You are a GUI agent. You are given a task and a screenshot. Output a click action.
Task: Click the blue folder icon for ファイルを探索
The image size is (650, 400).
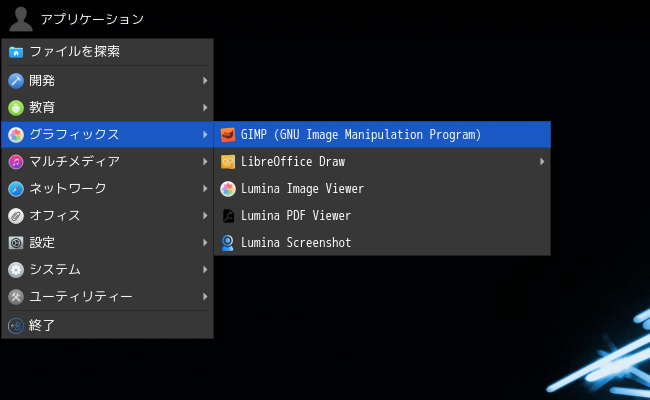click(x=16, y=52)
